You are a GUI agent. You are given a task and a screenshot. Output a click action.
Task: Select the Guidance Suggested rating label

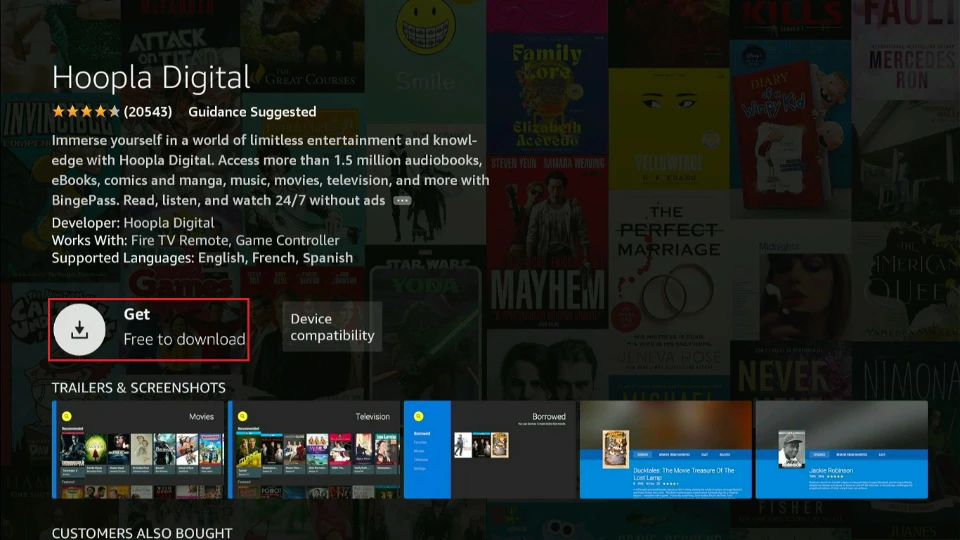pyautogui.click(x=252, y=112)
